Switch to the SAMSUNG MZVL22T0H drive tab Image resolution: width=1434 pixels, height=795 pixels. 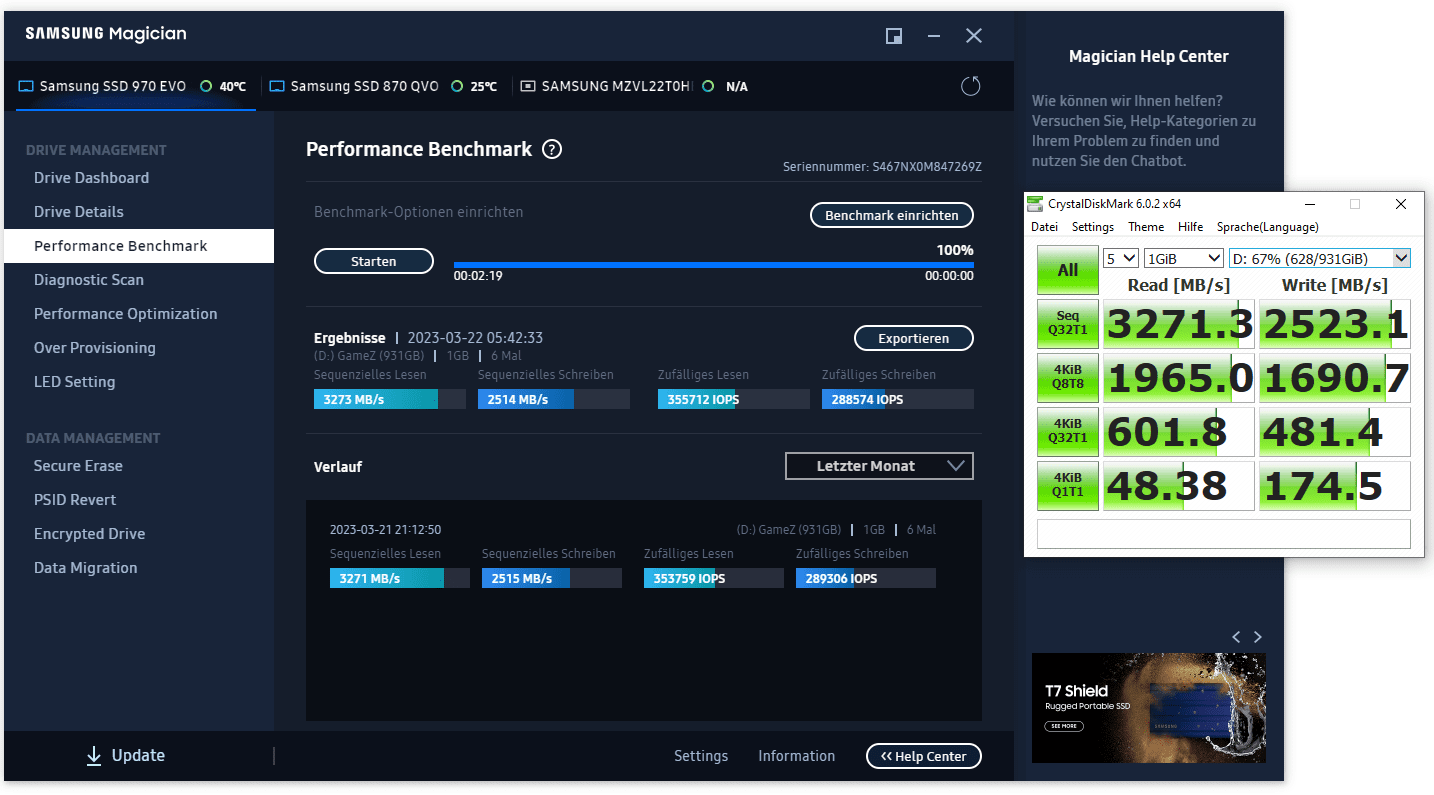(x=634, y=87)
